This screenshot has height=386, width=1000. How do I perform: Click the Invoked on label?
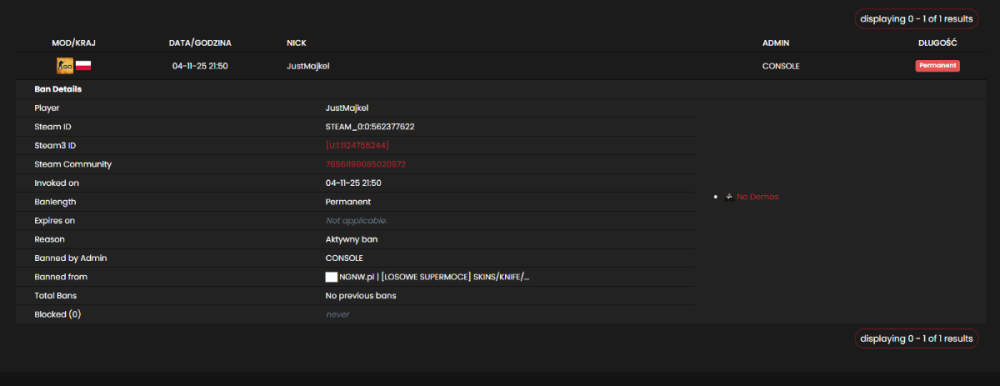click(57, 183)
